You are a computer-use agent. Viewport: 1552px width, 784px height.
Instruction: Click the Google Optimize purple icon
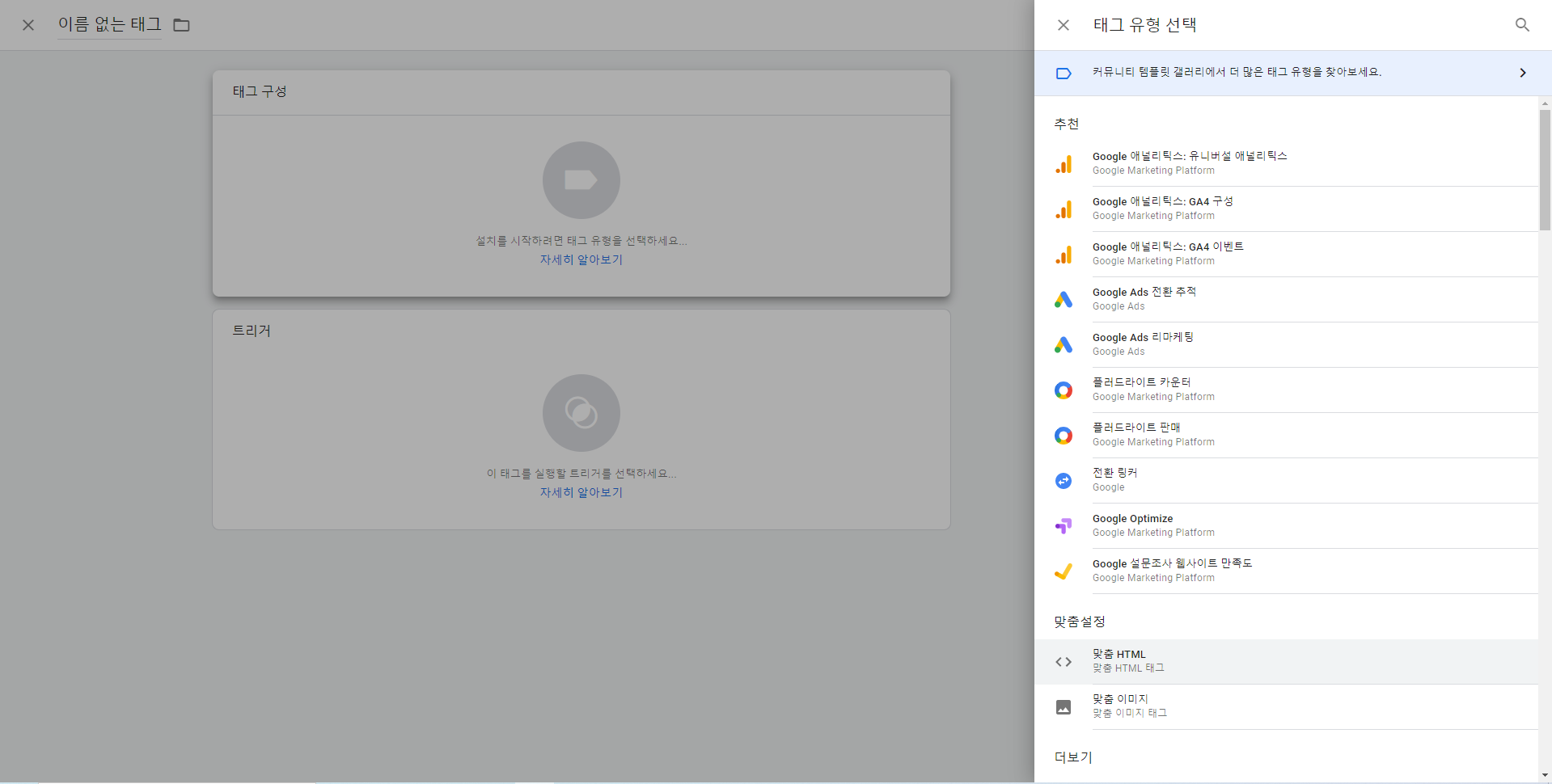[1064, 526]
